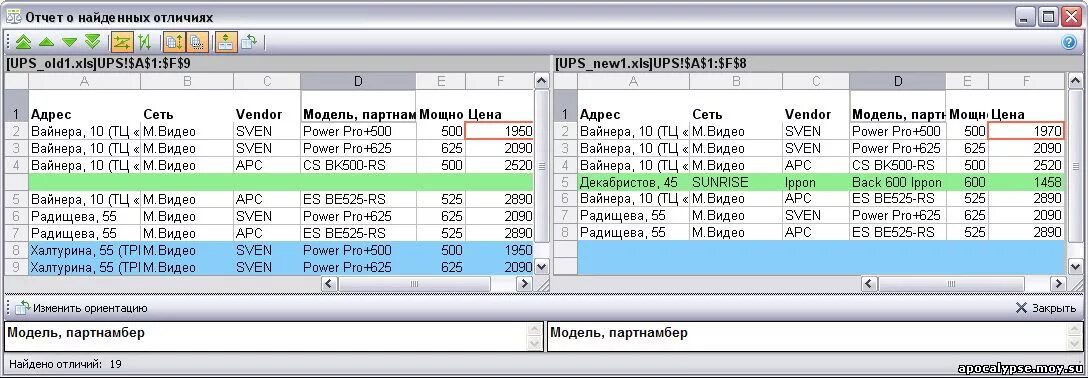Click 'Халтурина, 55' cell in left row 8

click(x=85, y=250)
